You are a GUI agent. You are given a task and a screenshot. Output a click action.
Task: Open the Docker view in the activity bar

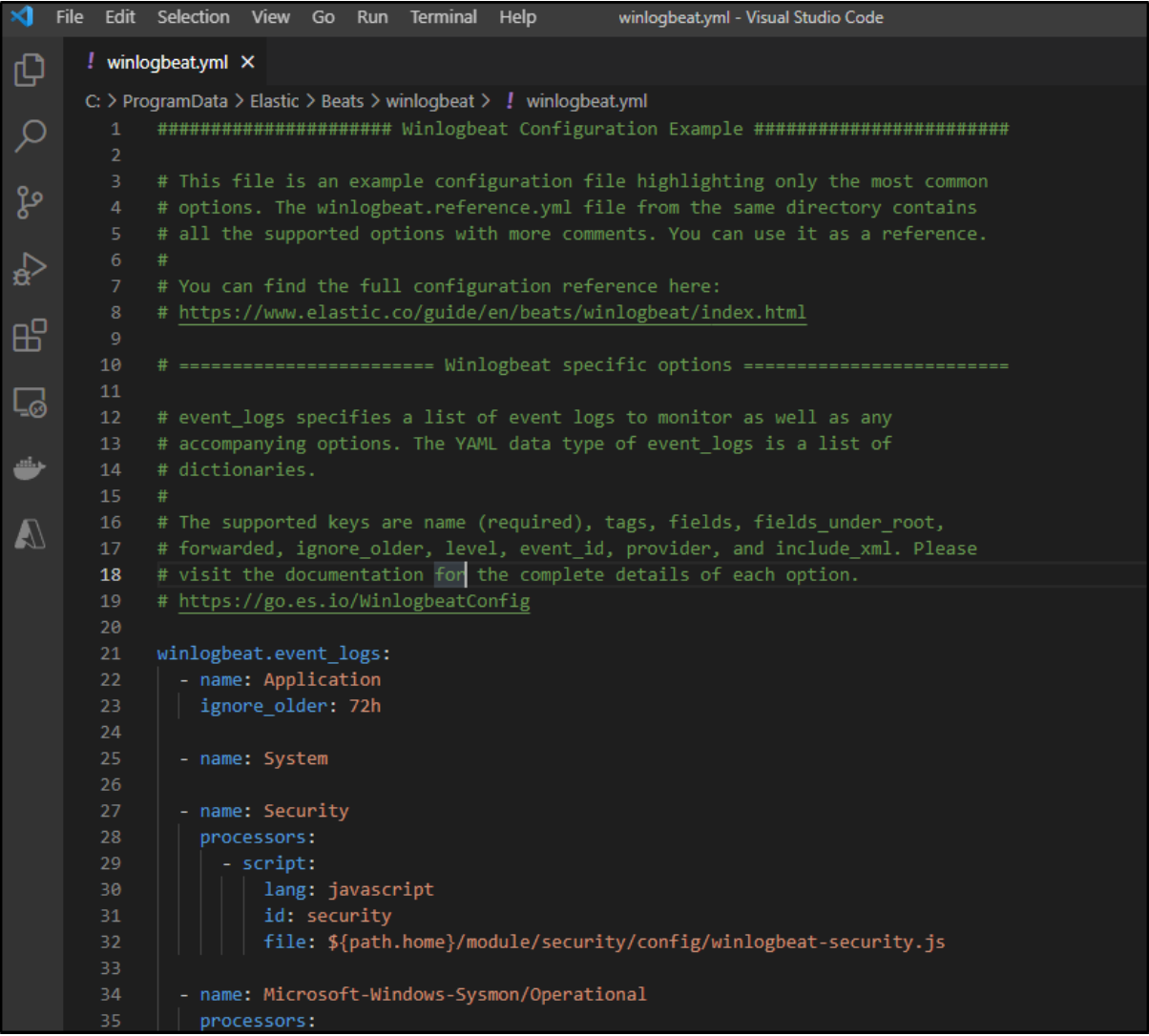pos(31,469)
